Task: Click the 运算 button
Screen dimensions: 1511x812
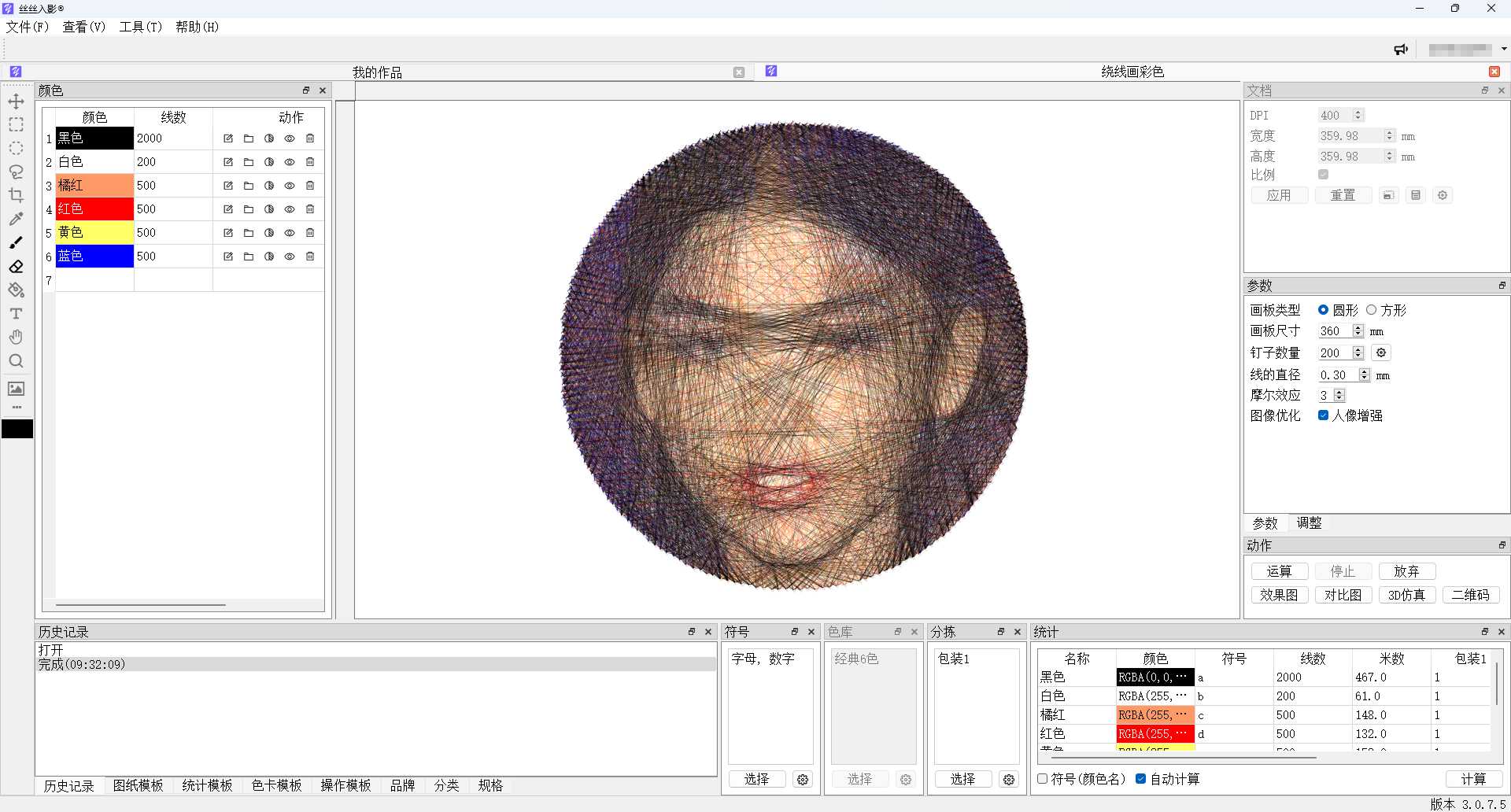Action: click(x=1279, y=571)
